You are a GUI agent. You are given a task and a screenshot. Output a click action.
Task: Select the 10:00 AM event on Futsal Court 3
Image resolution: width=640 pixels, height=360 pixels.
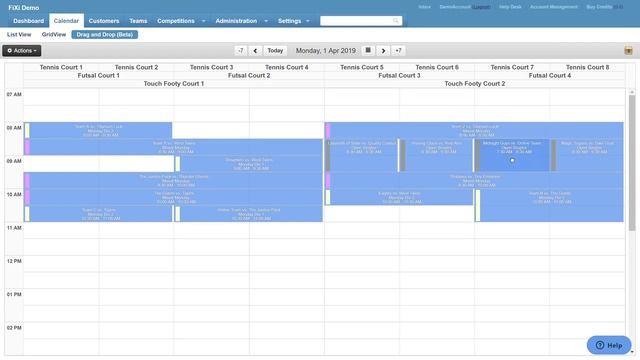pos(399,198)
